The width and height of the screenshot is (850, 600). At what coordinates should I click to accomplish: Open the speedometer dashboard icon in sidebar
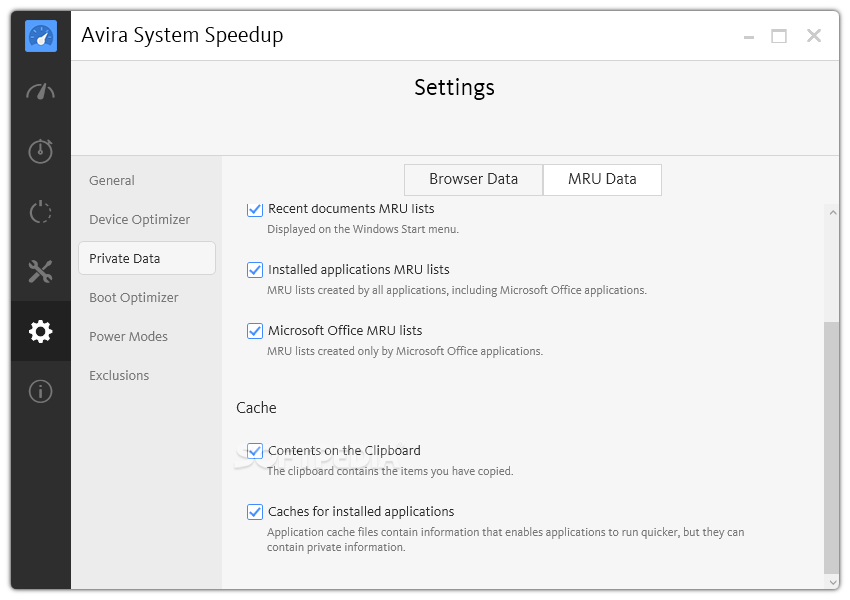click(x=41, y=92)
